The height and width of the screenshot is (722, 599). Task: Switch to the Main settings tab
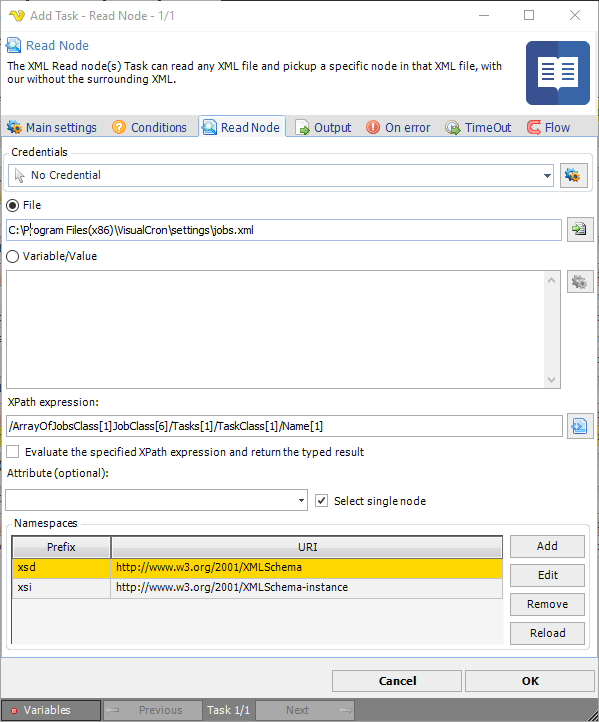[52, 128]
